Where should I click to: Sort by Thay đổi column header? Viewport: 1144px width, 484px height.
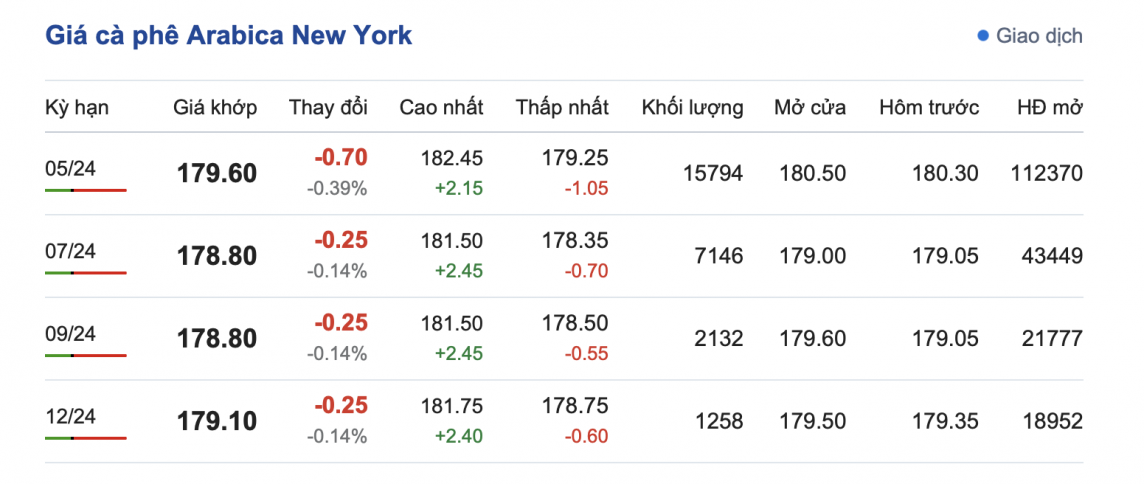click(328, 107)
